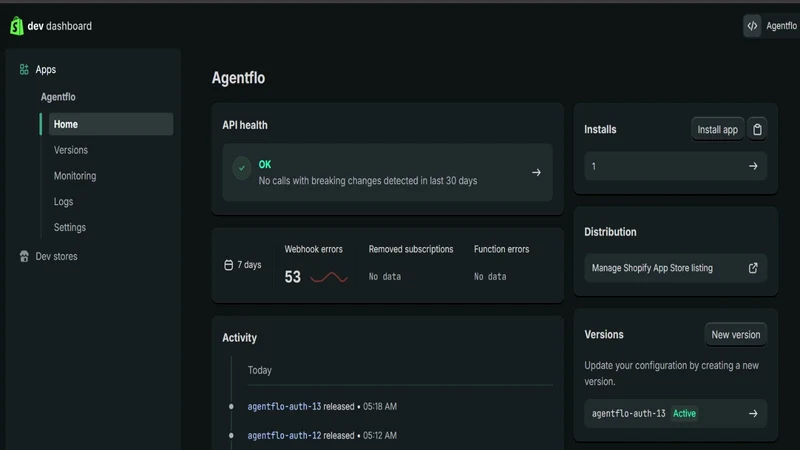Open Versions in the sidebar
Screen dimensions: 800x450
71,150
